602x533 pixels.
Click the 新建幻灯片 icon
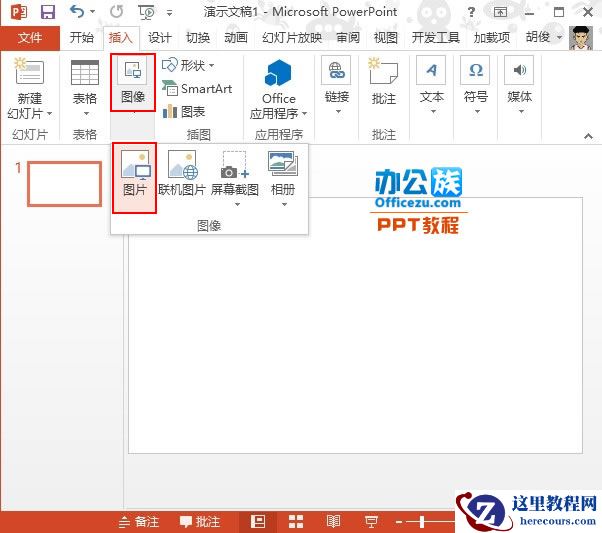(30, 71)
